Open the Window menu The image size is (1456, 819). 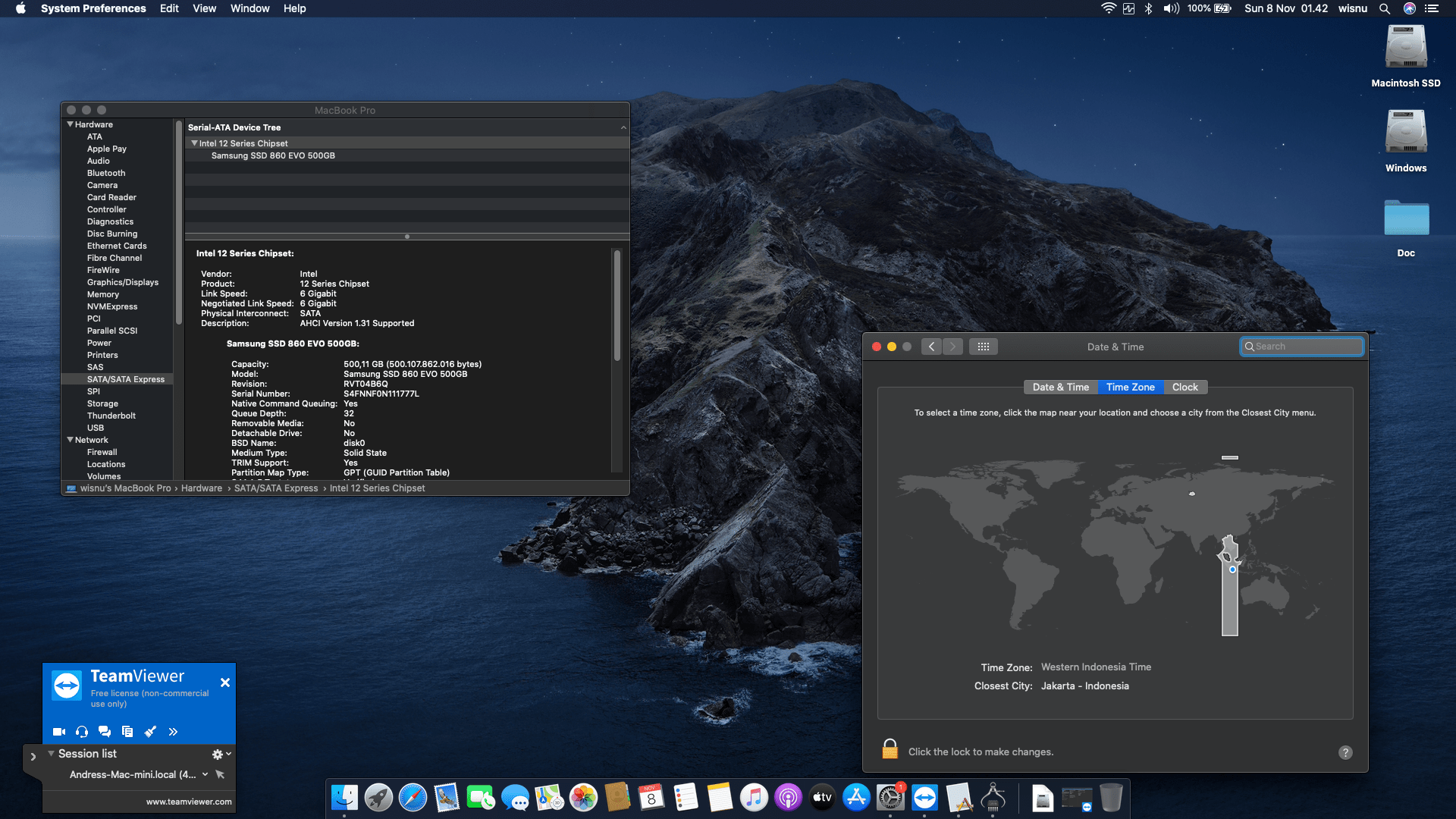point(250,8)
